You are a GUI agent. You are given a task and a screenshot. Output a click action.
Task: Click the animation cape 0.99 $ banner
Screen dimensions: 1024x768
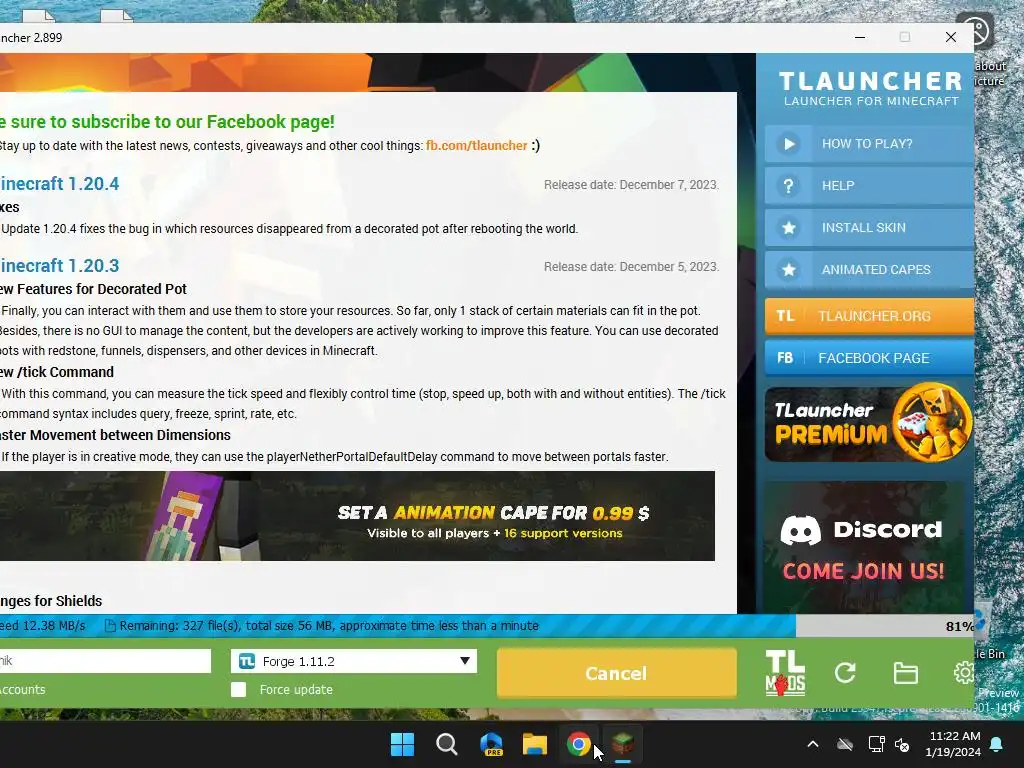point(357,516)
